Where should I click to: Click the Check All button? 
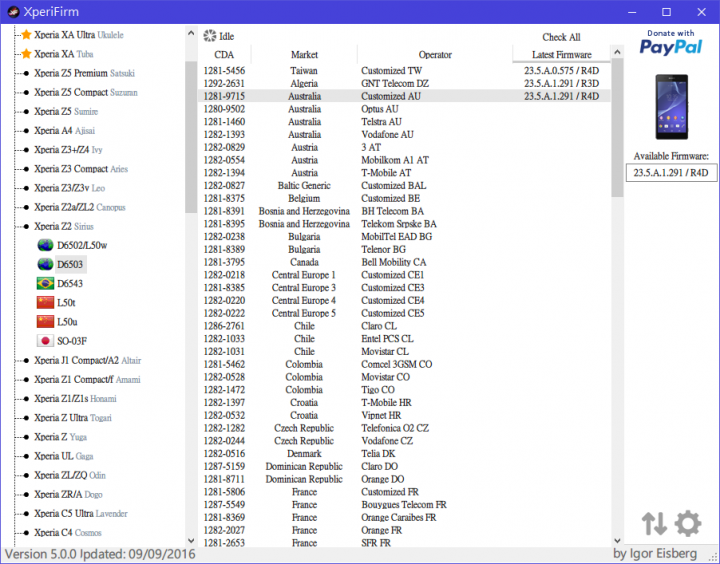point(561,37)
